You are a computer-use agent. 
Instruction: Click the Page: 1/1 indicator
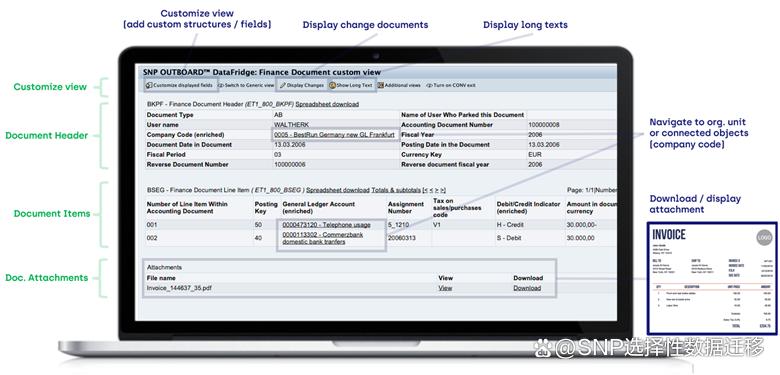(x=580, y=190)
